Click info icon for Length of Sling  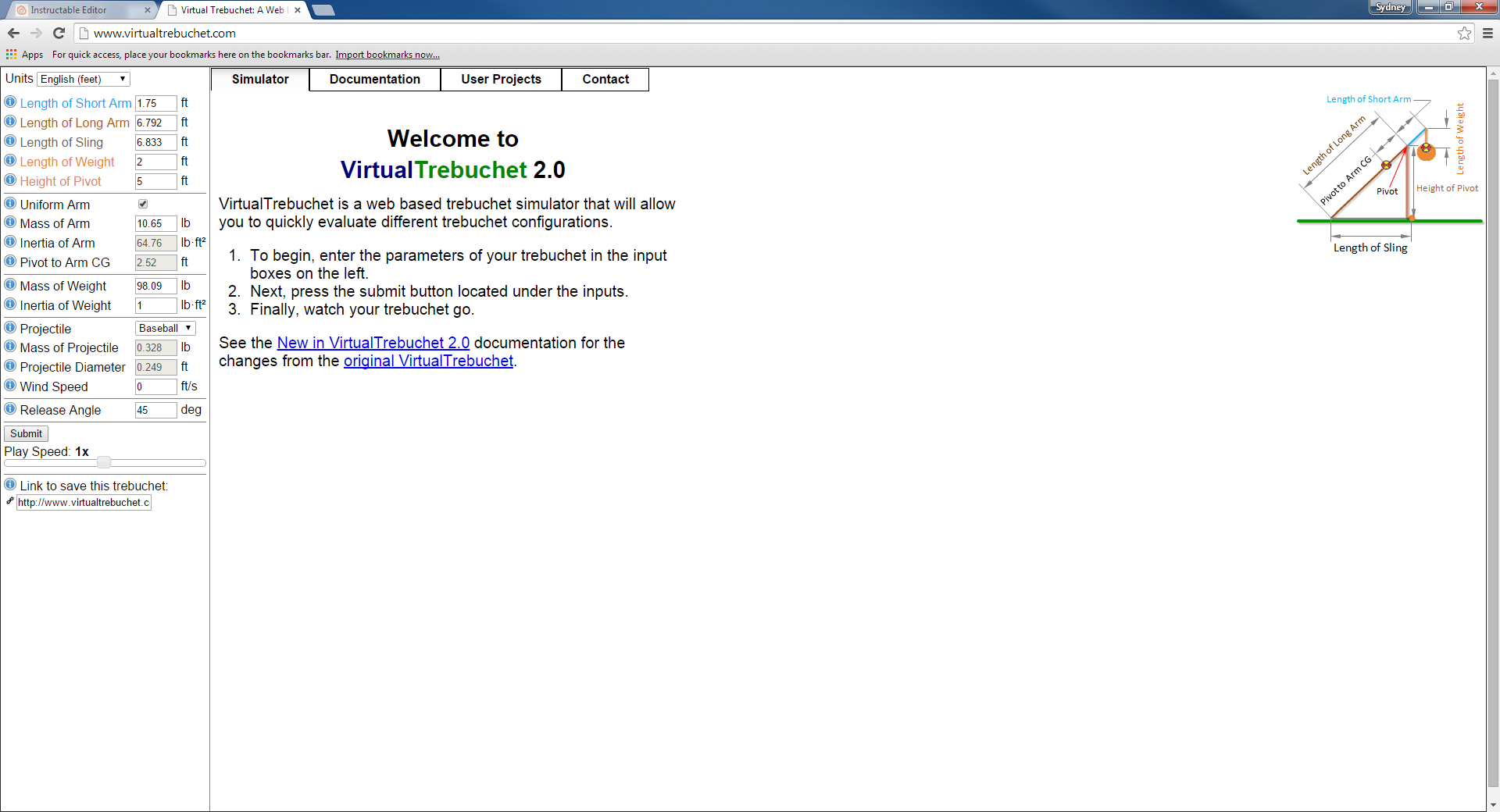(10, 141)
